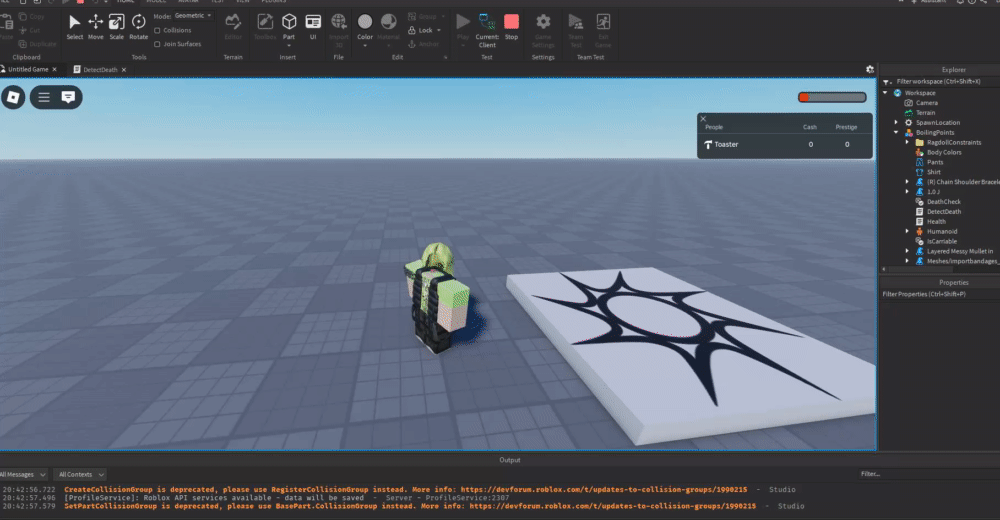Viewport: 1000px width, 520px height.
Task: Select the Pants item in Explorer
Action: (x=929, y=162)
